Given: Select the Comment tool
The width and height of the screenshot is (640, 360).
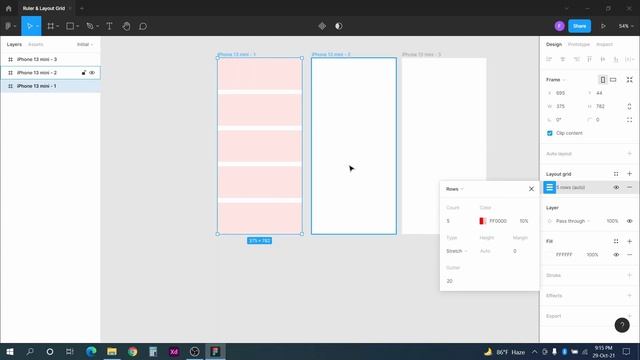Looking at the screenshot, I should [143, 26].
